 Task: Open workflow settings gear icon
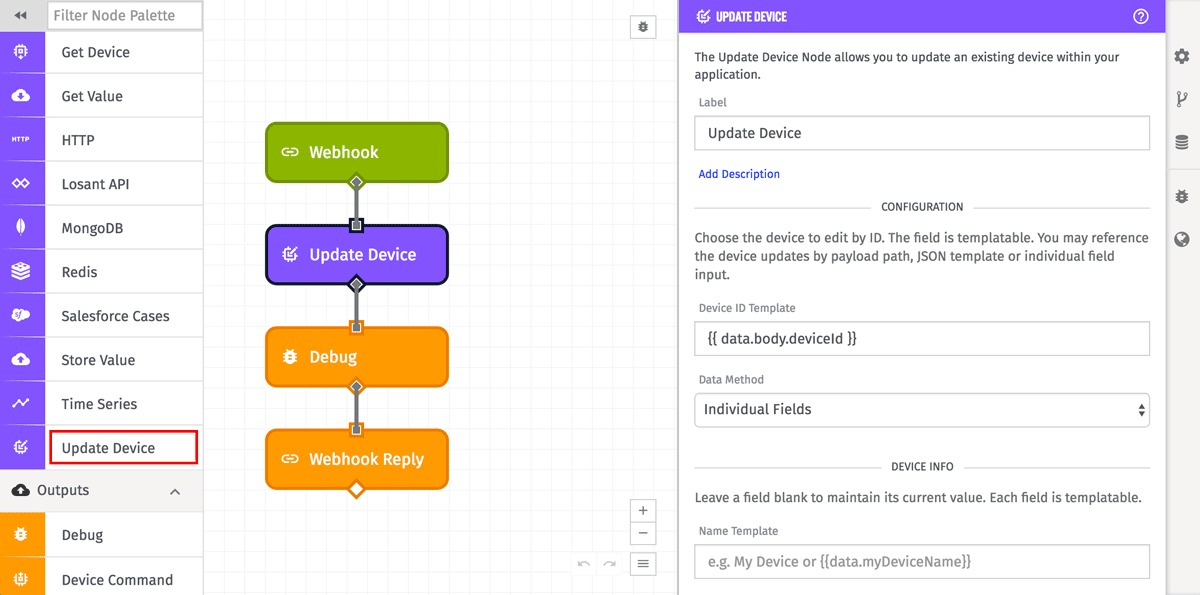coord(1182,57)
